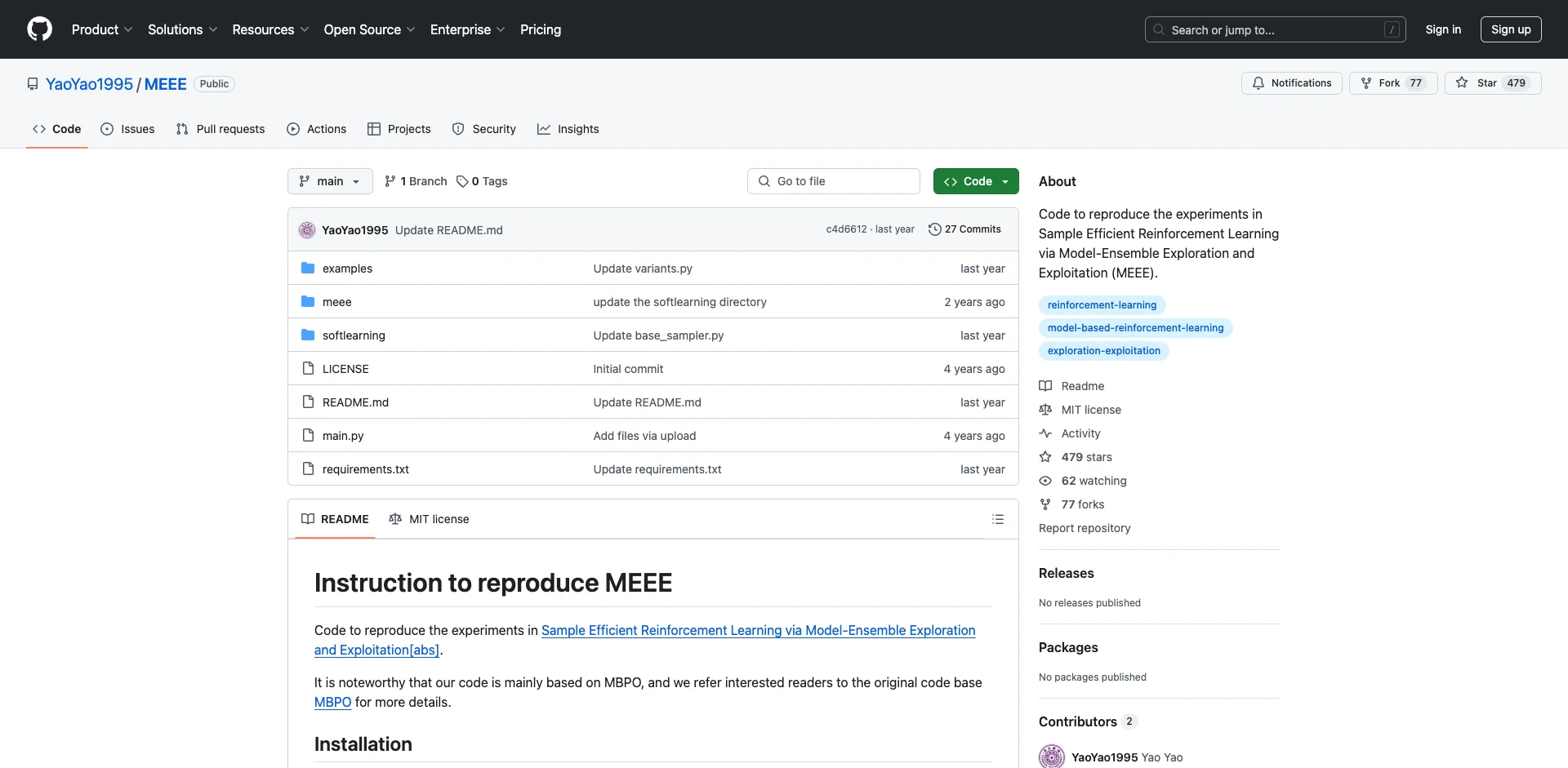Viewport: 1568px width, 768px height.
Task: Open the meee folder
Action: 336,302
